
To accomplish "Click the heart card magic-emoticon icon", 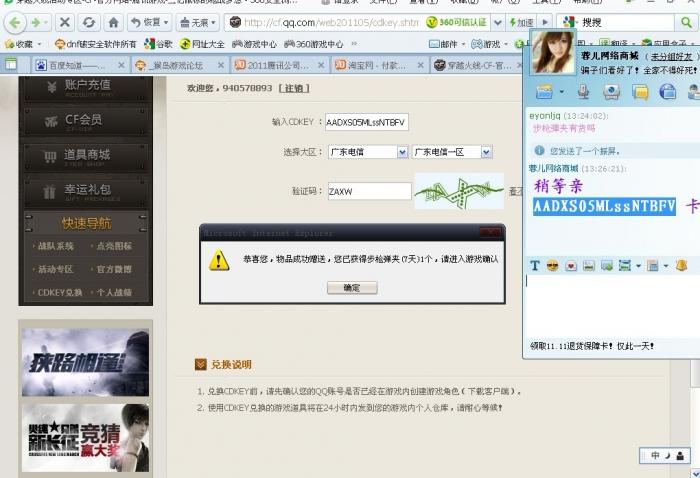I will coord(571,266).
